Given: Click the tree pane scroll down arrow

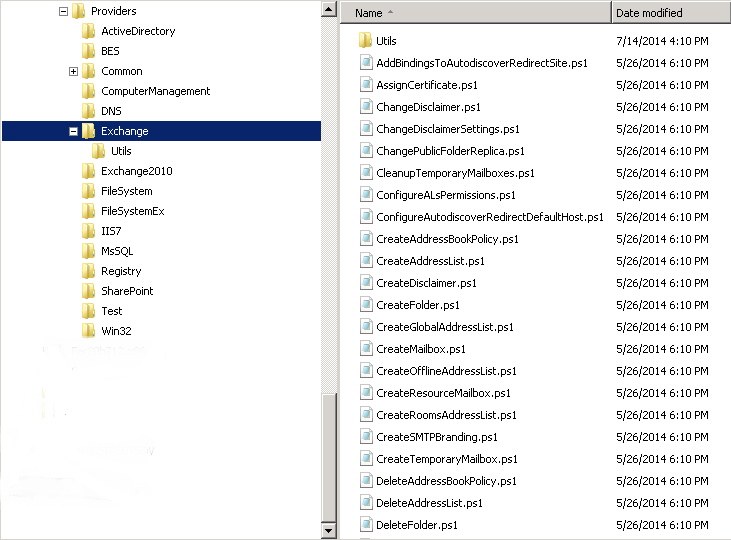Looking at the screenshot, I should click(x=329, y=530).
